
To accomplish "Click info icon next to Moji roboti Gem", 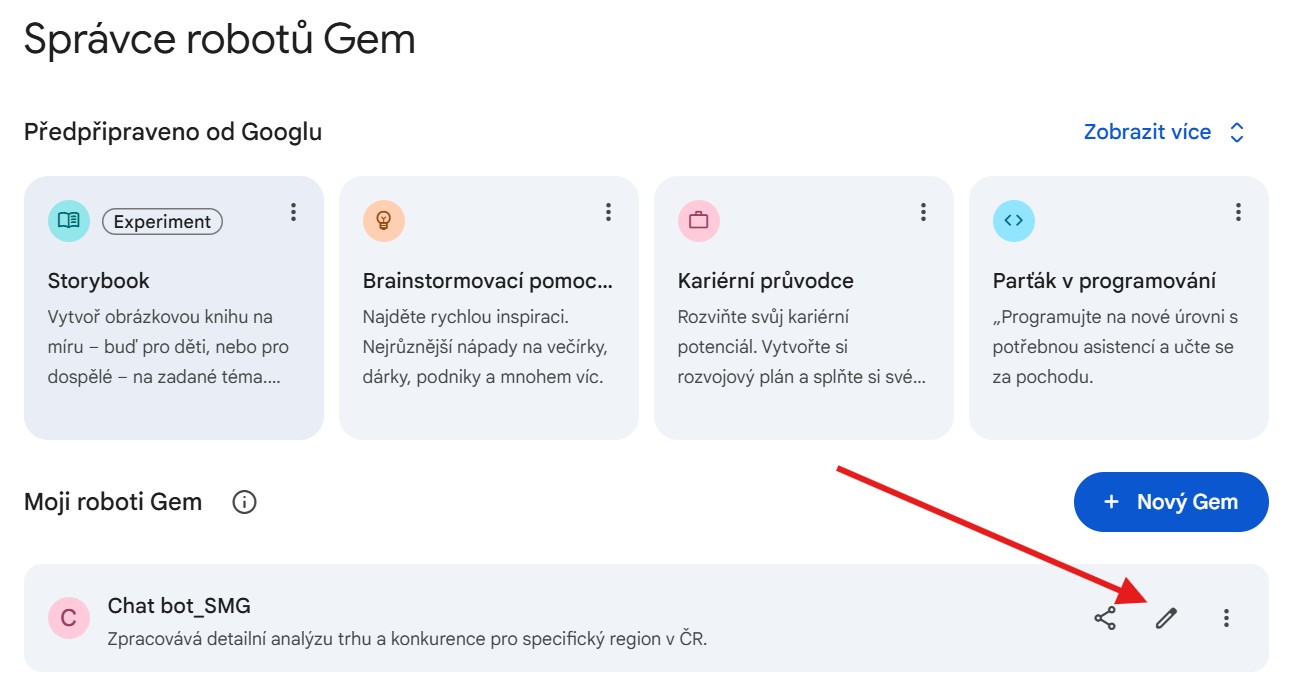I will coord(244,502).
